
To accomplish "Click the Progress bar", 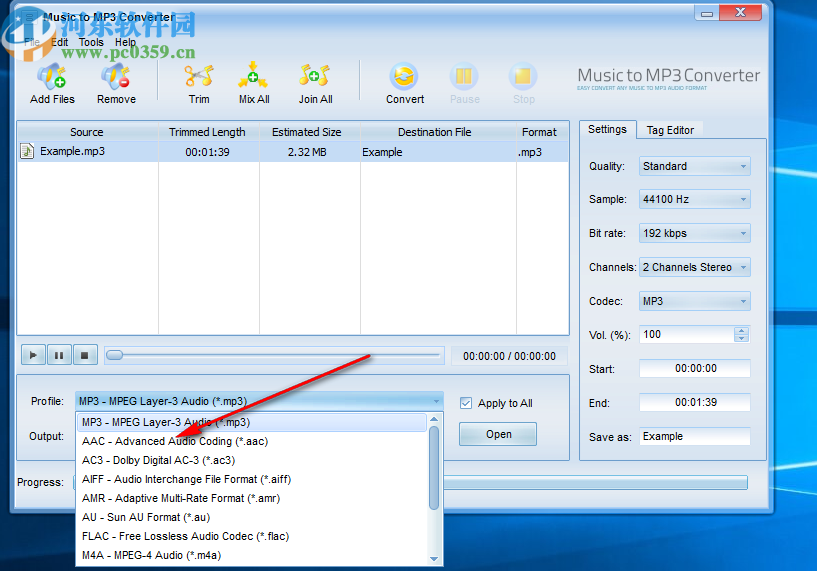I will [x=412, y=482].
